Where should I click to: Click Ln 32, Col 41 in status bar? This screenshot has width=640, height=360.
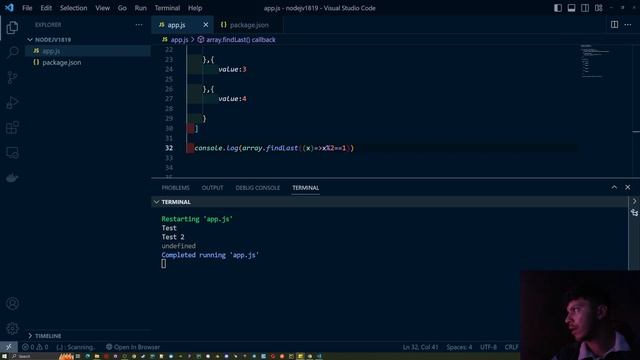pyautogui.click(x=420, y=347)
